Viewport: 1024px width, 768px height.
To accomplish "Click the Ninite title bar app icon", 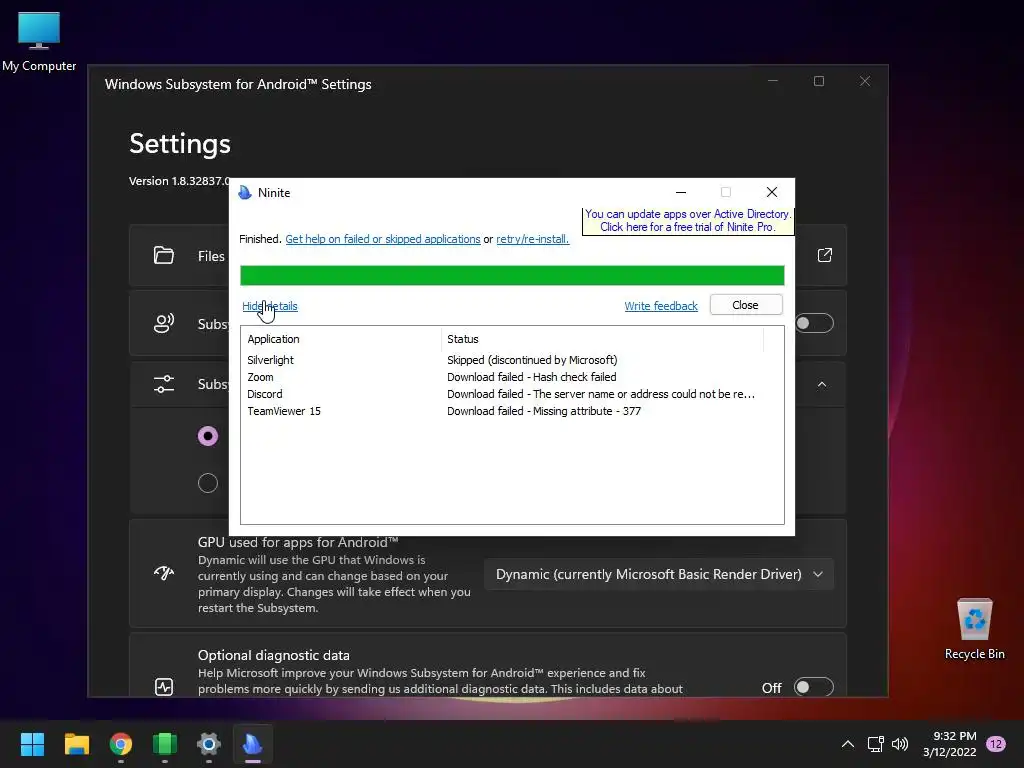I will click(246, 193).
